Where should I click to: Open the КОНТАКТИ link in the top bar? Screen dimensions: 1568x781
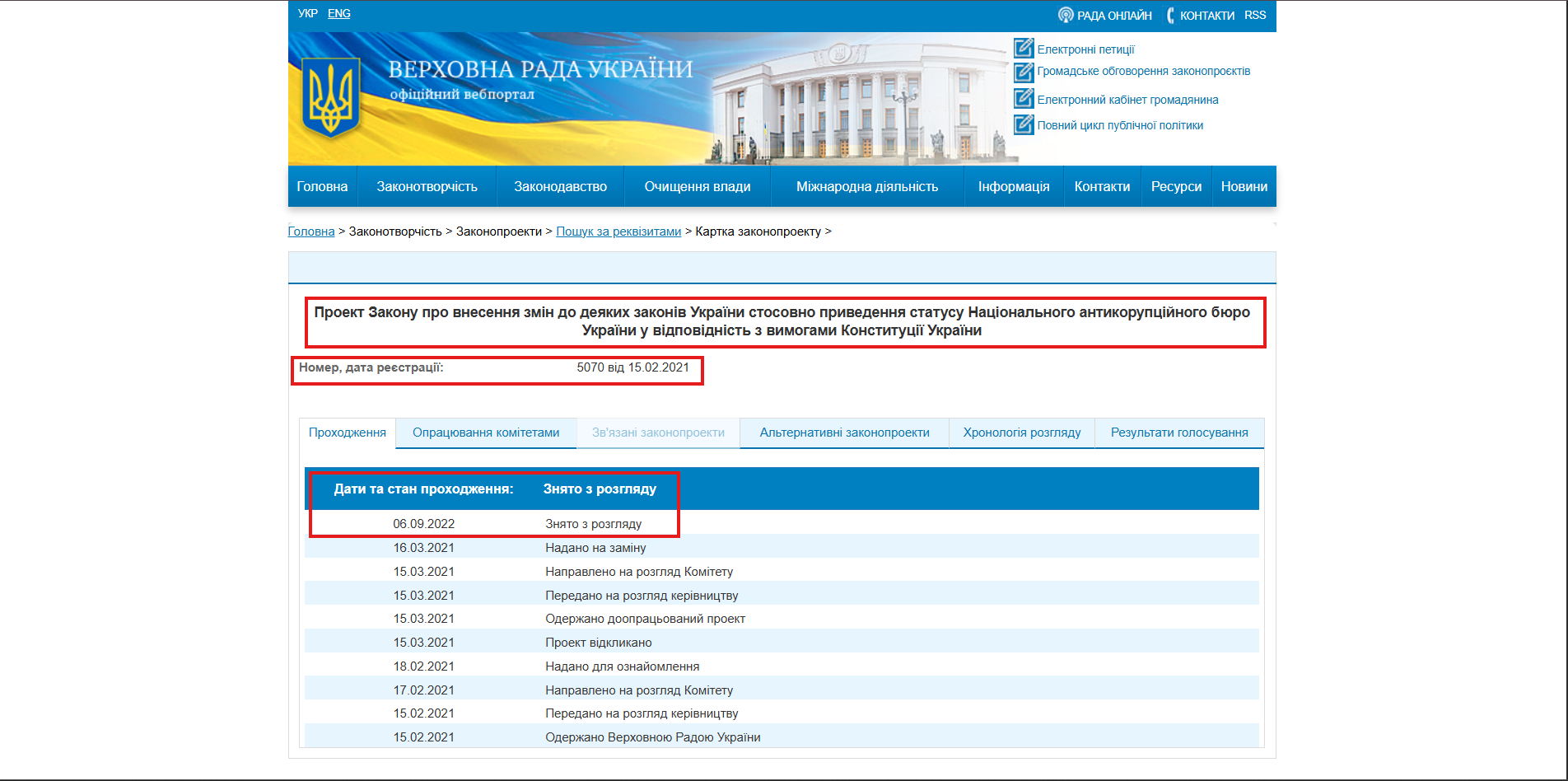pos(1207,16)
